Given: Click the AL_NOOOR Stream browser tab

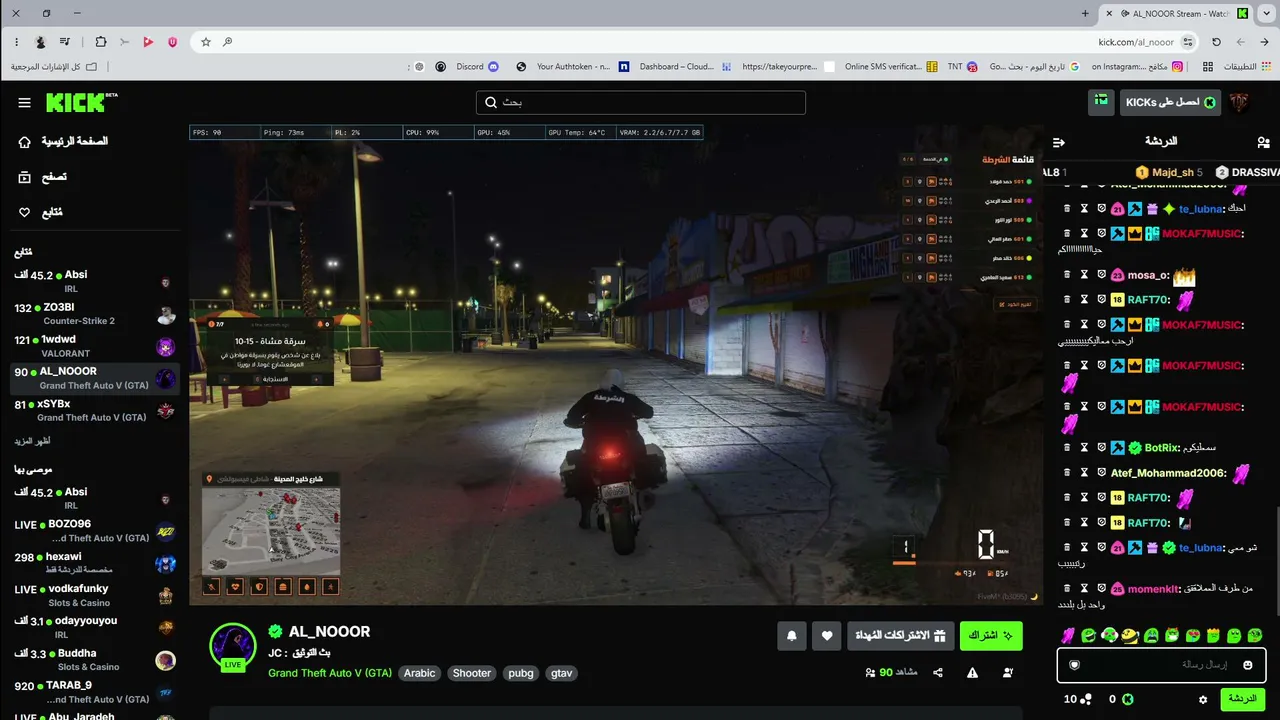Looking at the screenshot, I should click(x=1176, y=13).
